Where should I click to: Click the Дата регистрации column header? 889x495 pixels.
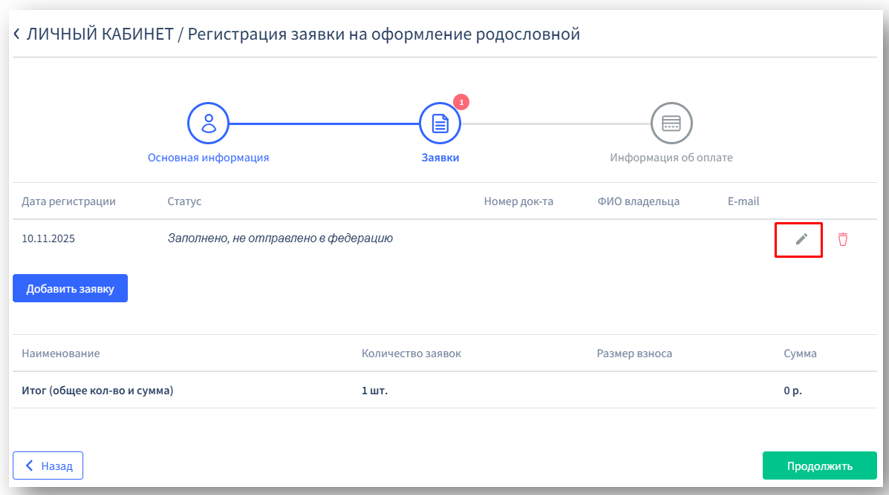(68, 201)
